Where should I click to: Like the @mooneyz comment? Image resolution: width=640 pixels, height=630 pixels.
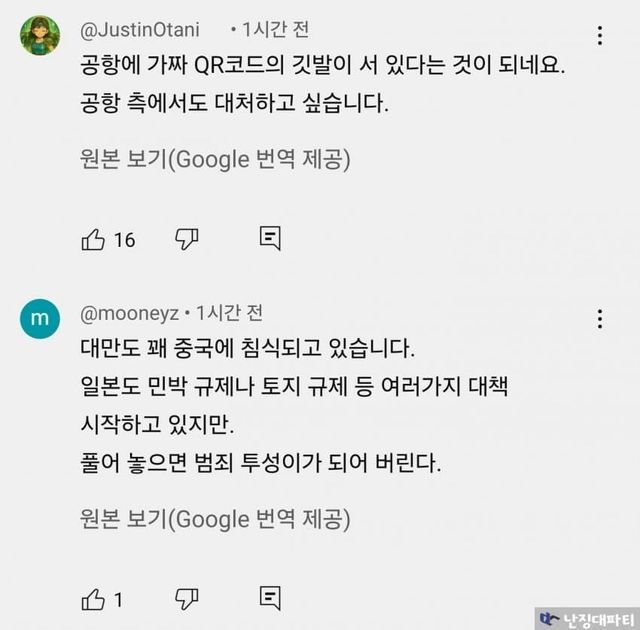click(93, 599)
